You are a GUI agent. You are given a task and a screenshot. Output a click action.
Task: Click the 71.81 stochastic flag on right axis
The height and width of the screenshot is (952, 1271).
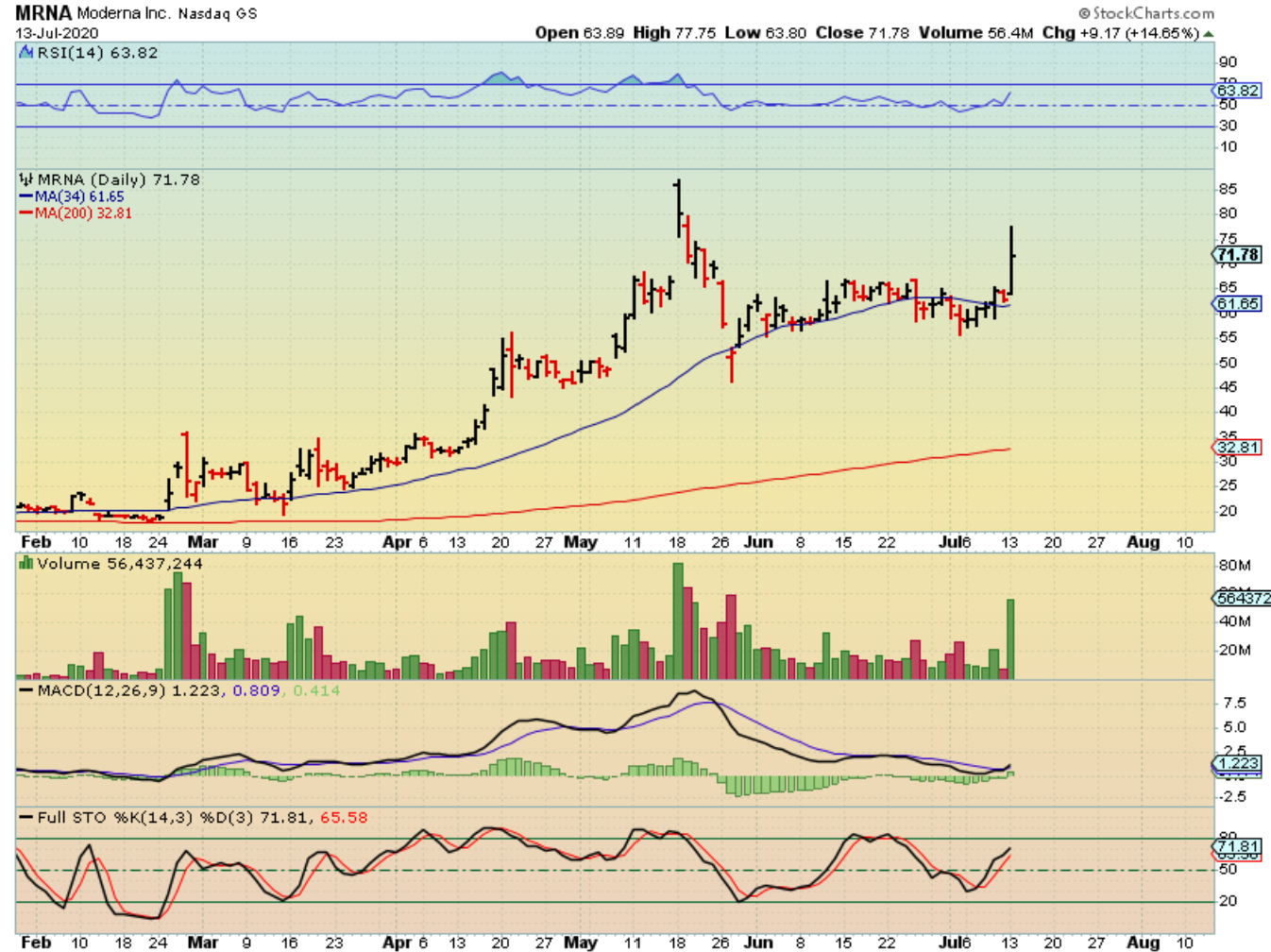pyautogui.click(x=1238, y=847)
